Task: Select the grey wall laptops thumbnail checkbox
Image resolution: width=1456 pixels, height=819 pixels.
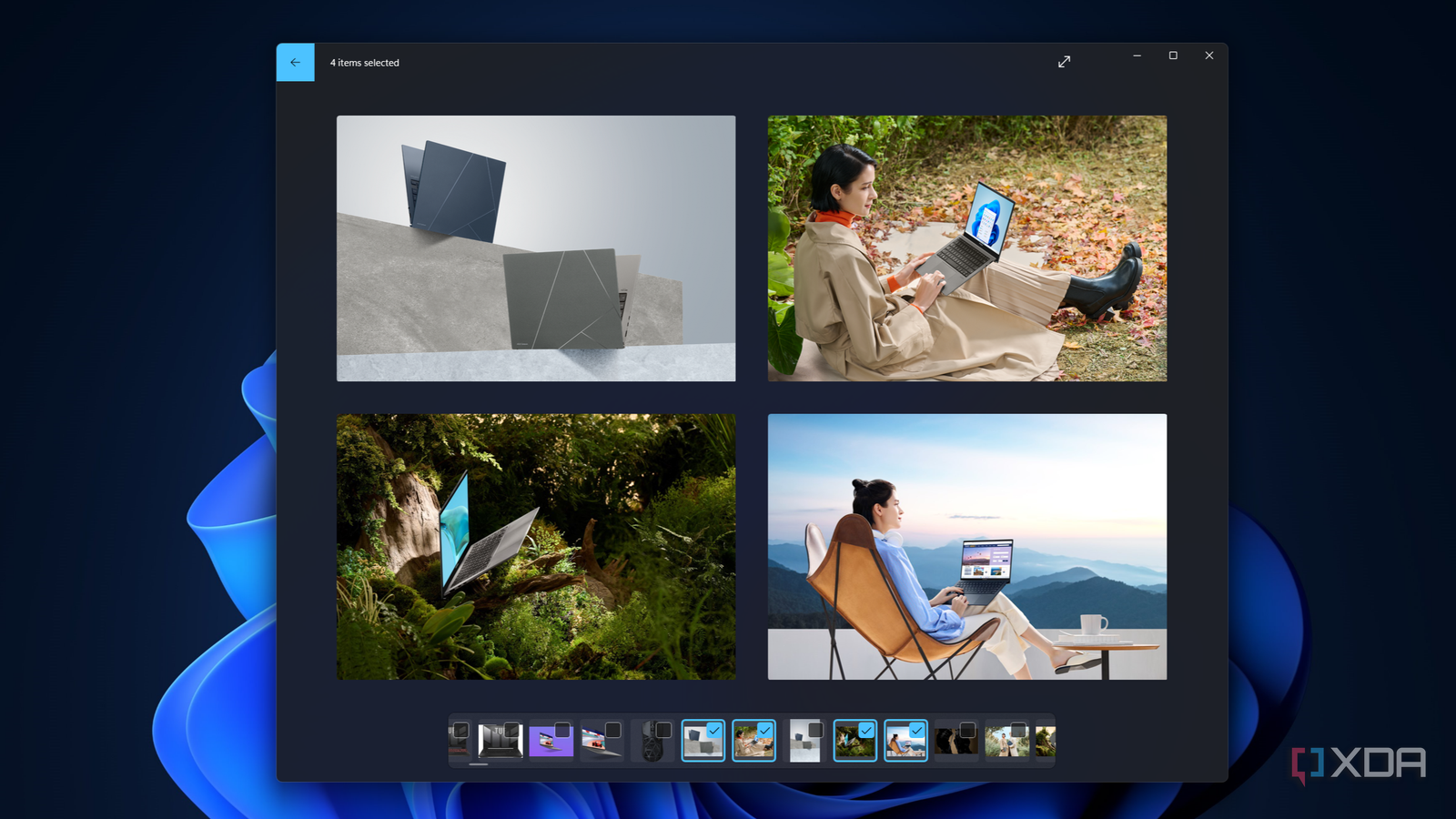Action: coord(713,729)
